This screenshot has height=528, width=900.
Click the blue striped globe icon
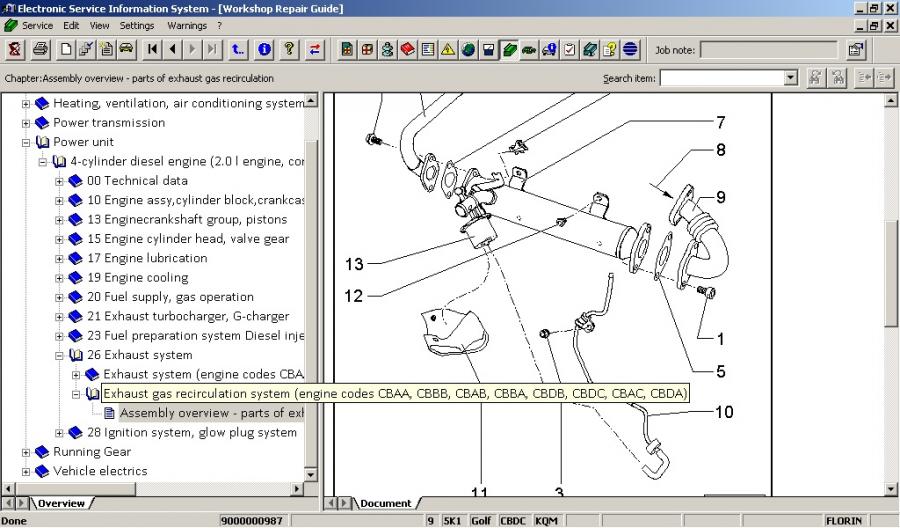coord(631,49)
